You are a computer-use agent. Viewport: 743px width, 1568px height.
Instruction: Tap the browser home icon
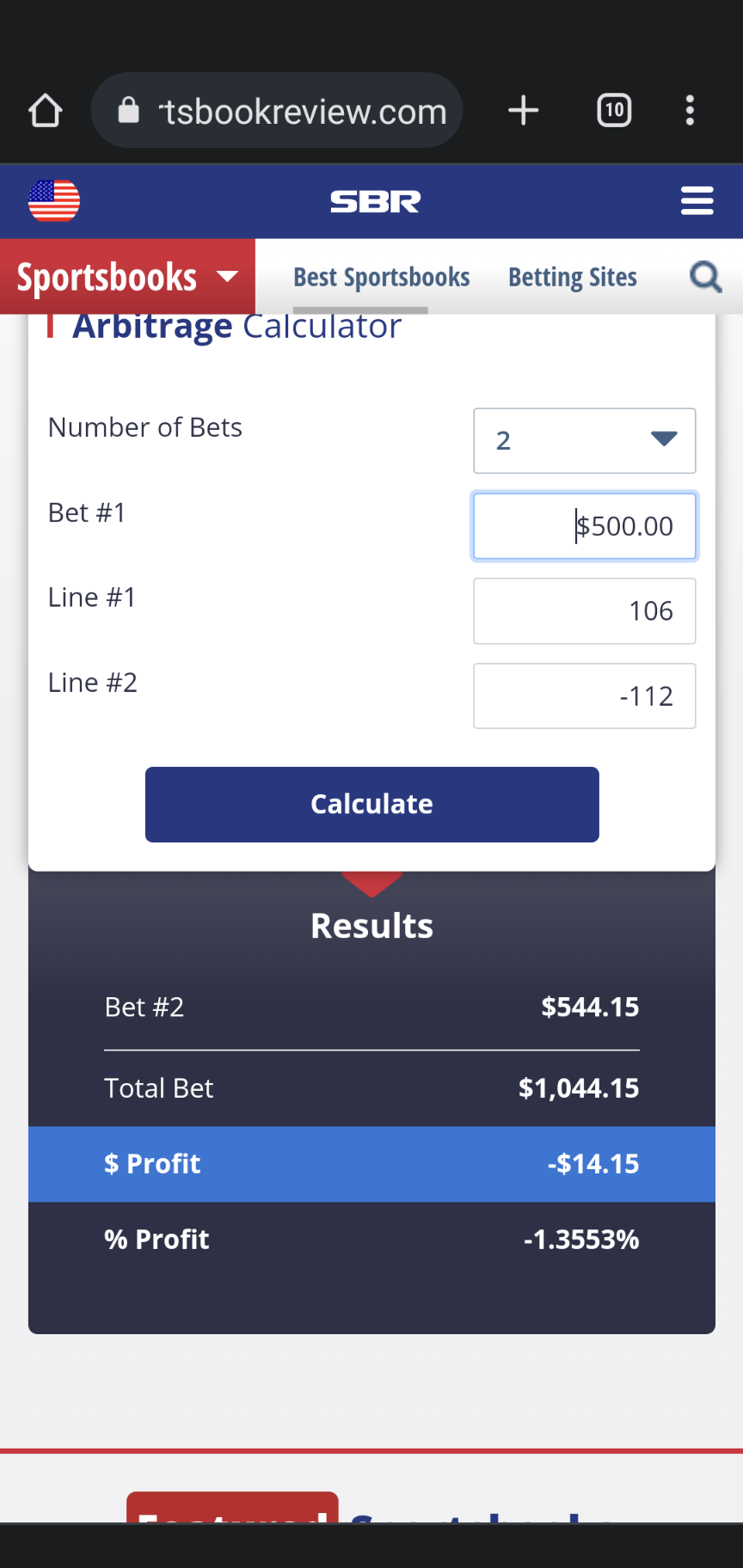click(46, 111)
